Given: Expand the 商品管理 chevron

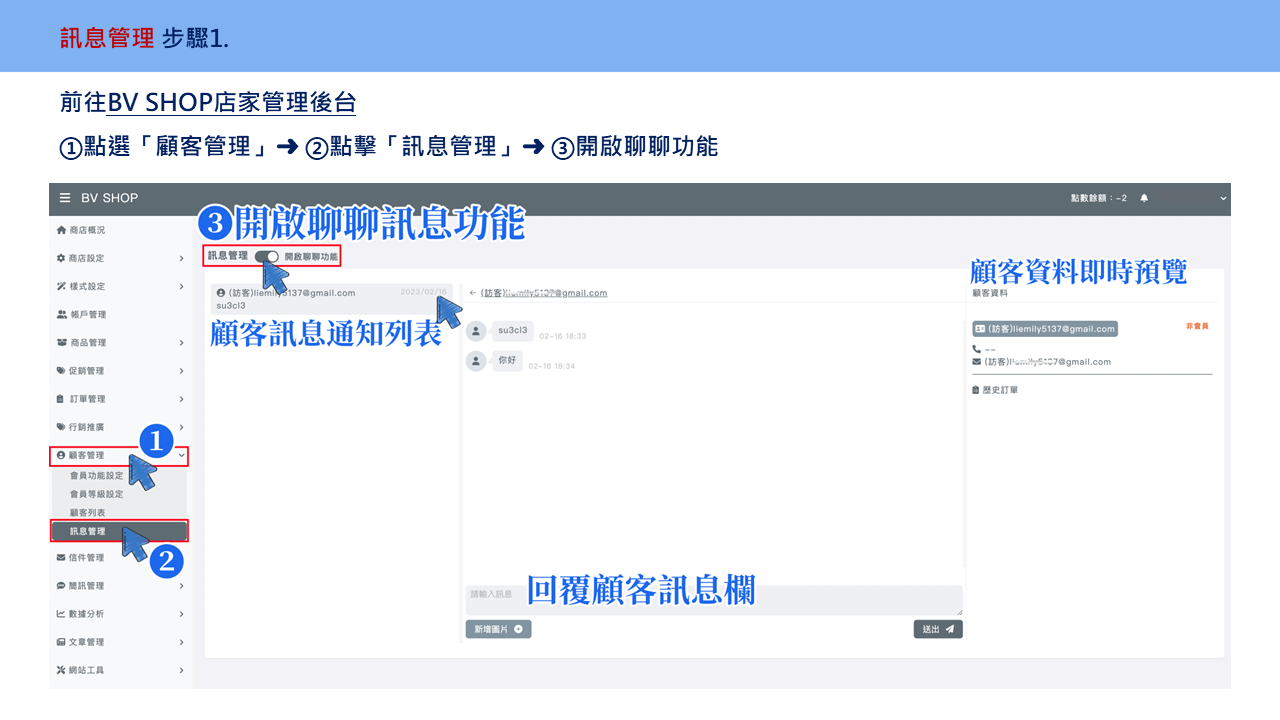Looking at the screenshot, I should click(x=181, y=342).
